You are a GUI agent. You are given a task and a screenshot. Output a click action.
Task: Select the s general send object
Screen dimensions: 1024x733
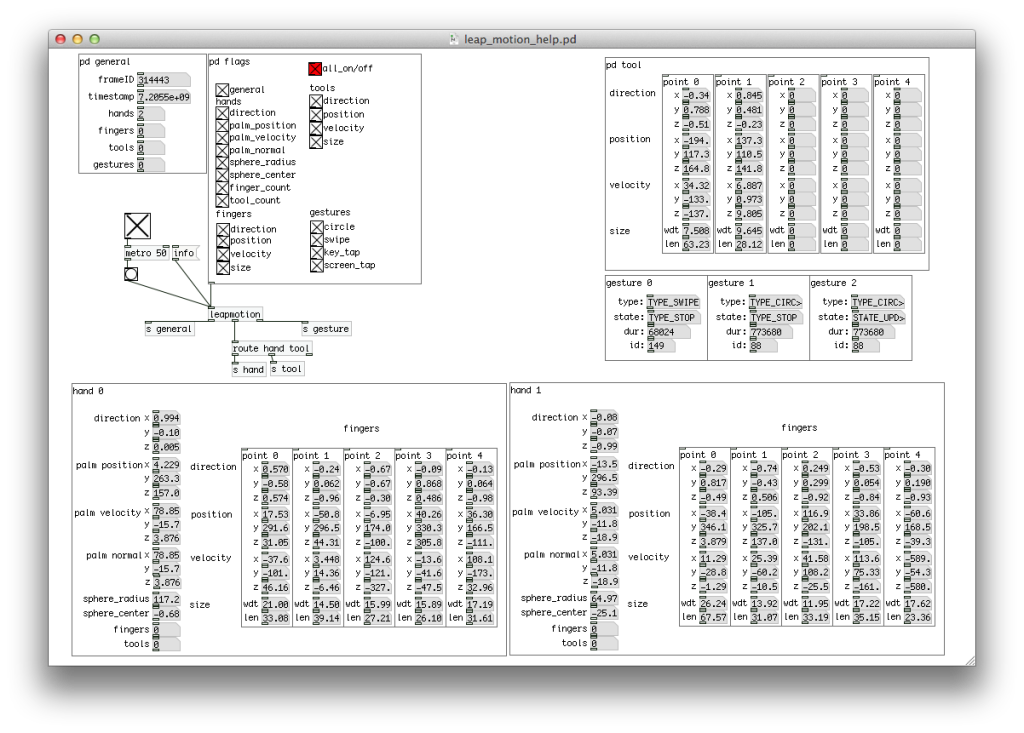point(169,329)
